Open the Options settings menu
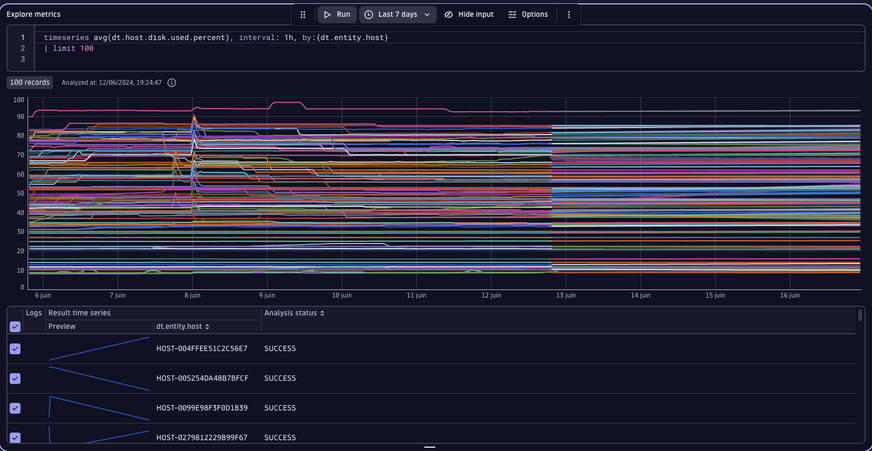The height and width of the screenshot is (451, 872). point(527,15)
